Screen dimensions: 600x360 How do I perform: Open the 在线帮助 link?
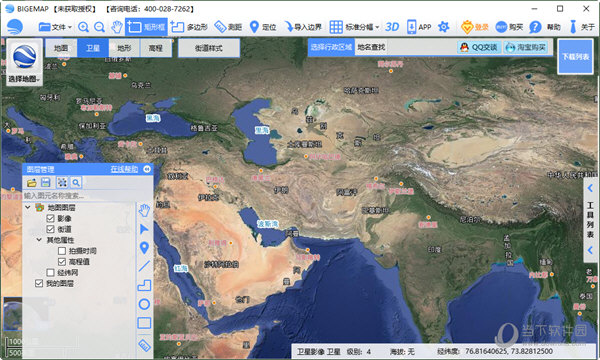tap(124, 169)
